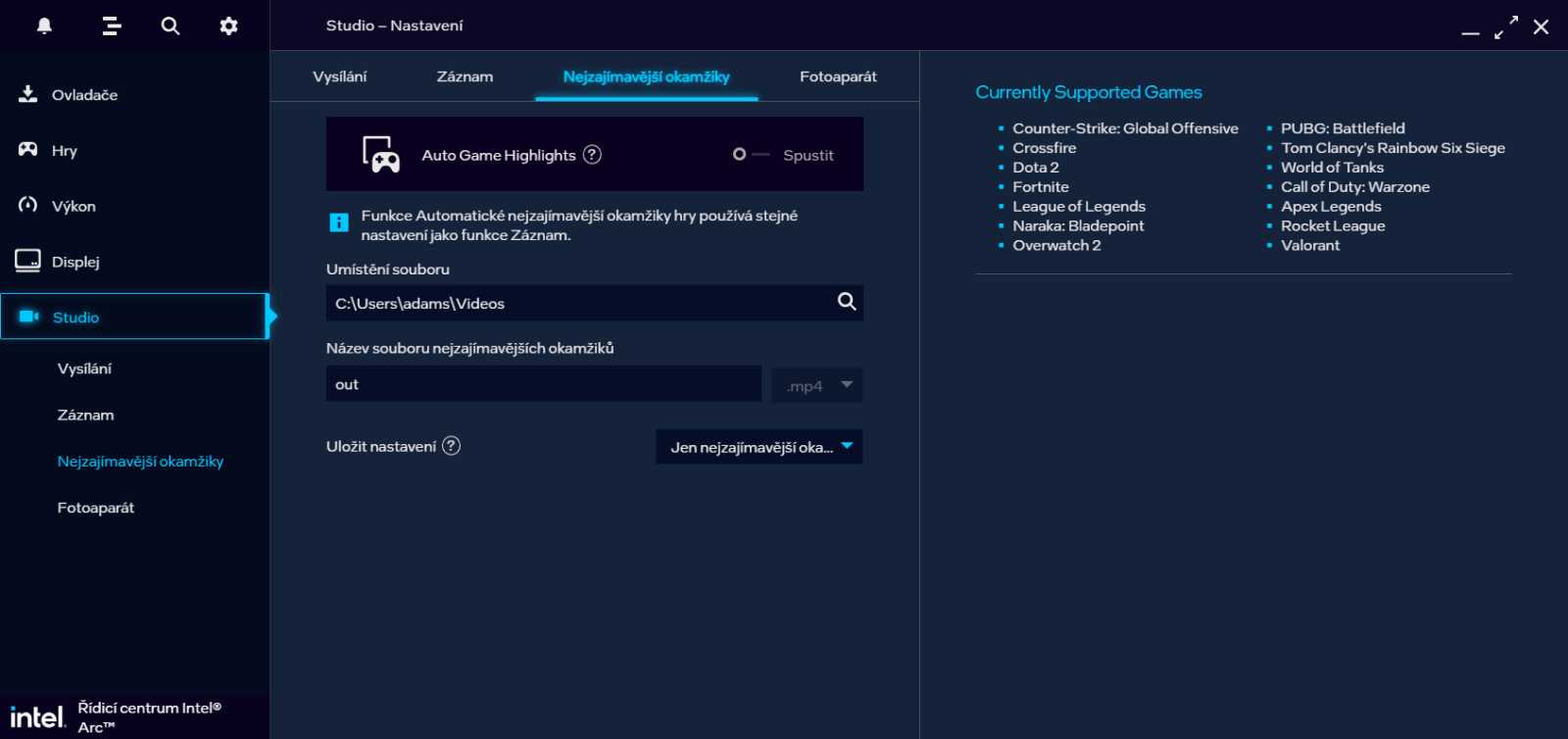Click Rocket League in game list

(1333, 225)
